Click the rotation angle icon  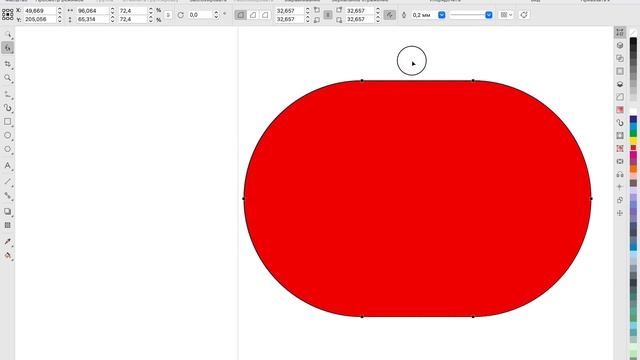pos(180,15)
